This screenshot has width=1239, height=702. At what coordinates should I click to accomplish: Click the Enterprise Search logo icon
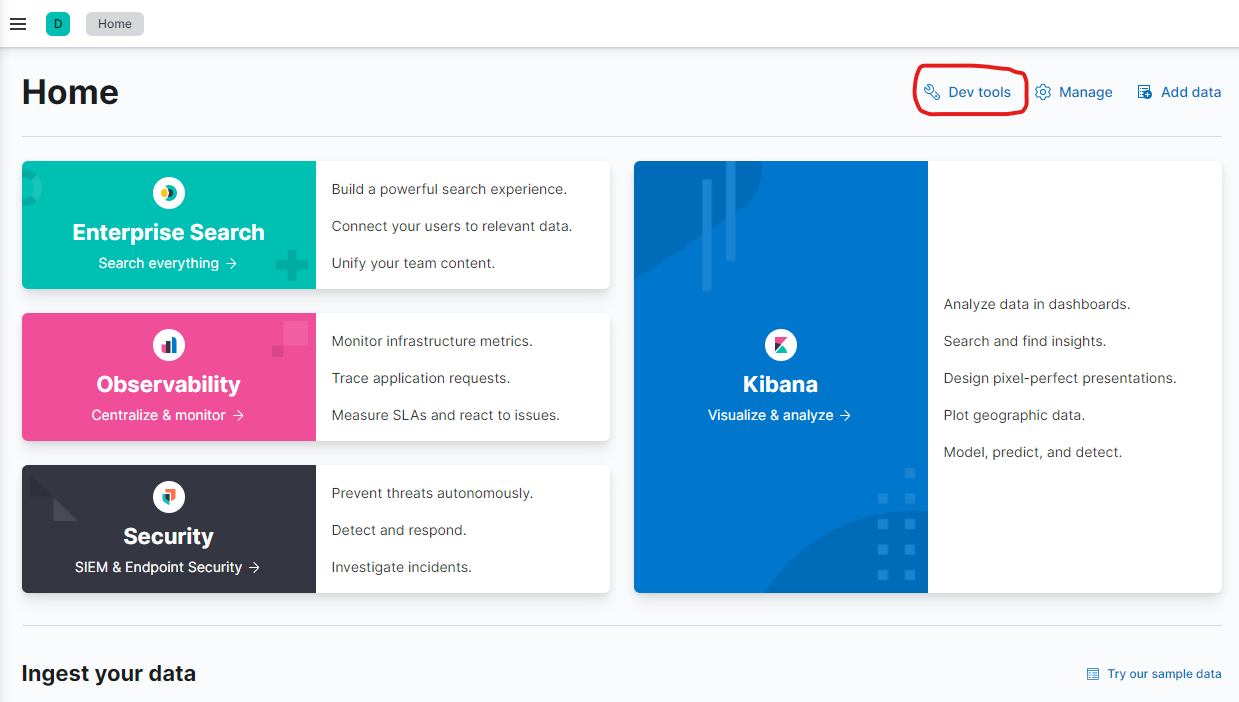pos(169,193)
